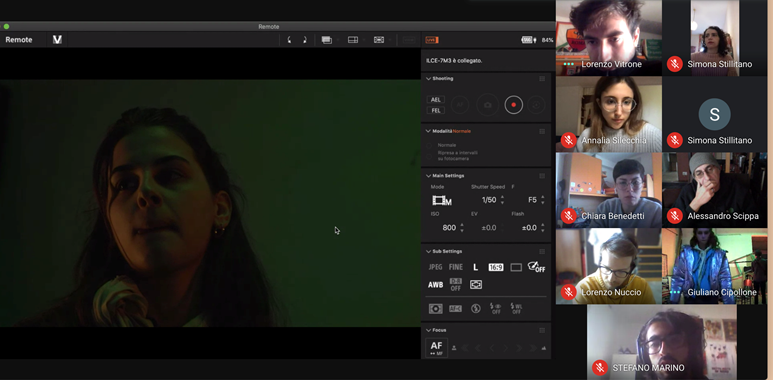Click the creative style OFF icon
This screenshot has height=380, width=773.
(536, 267)
